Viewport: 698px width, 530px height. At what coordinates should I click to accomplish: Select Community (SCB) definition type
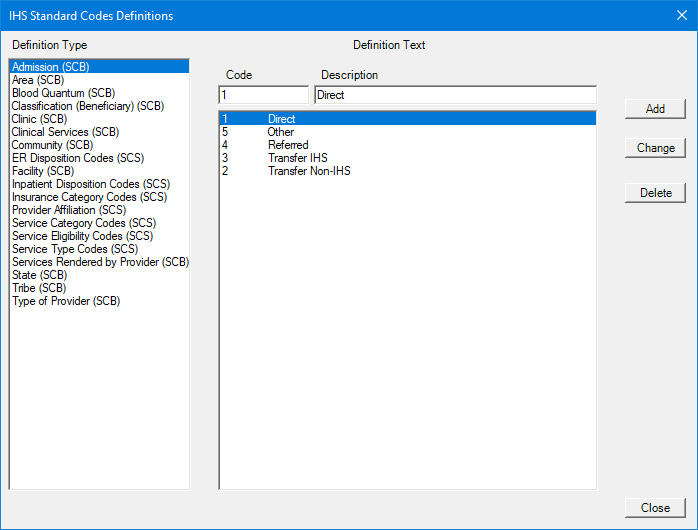click(x=52, y=145)
